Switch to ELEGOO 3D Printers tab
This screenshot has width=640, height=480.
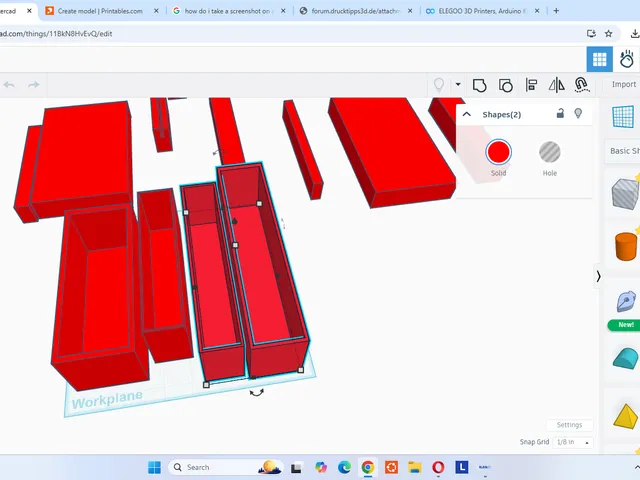[x=480, y=11]
